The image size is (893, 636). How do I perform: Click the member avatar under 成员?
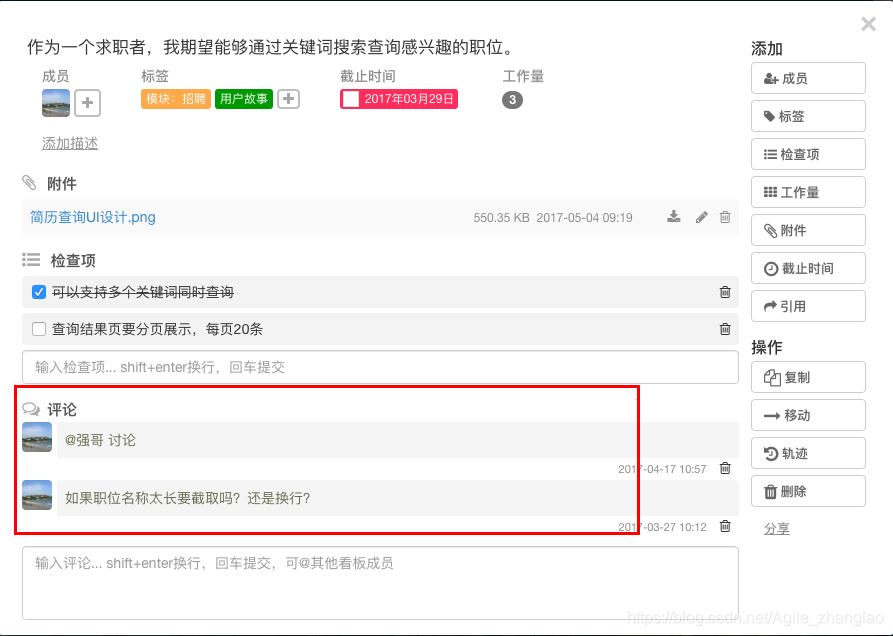click(56, 103)
